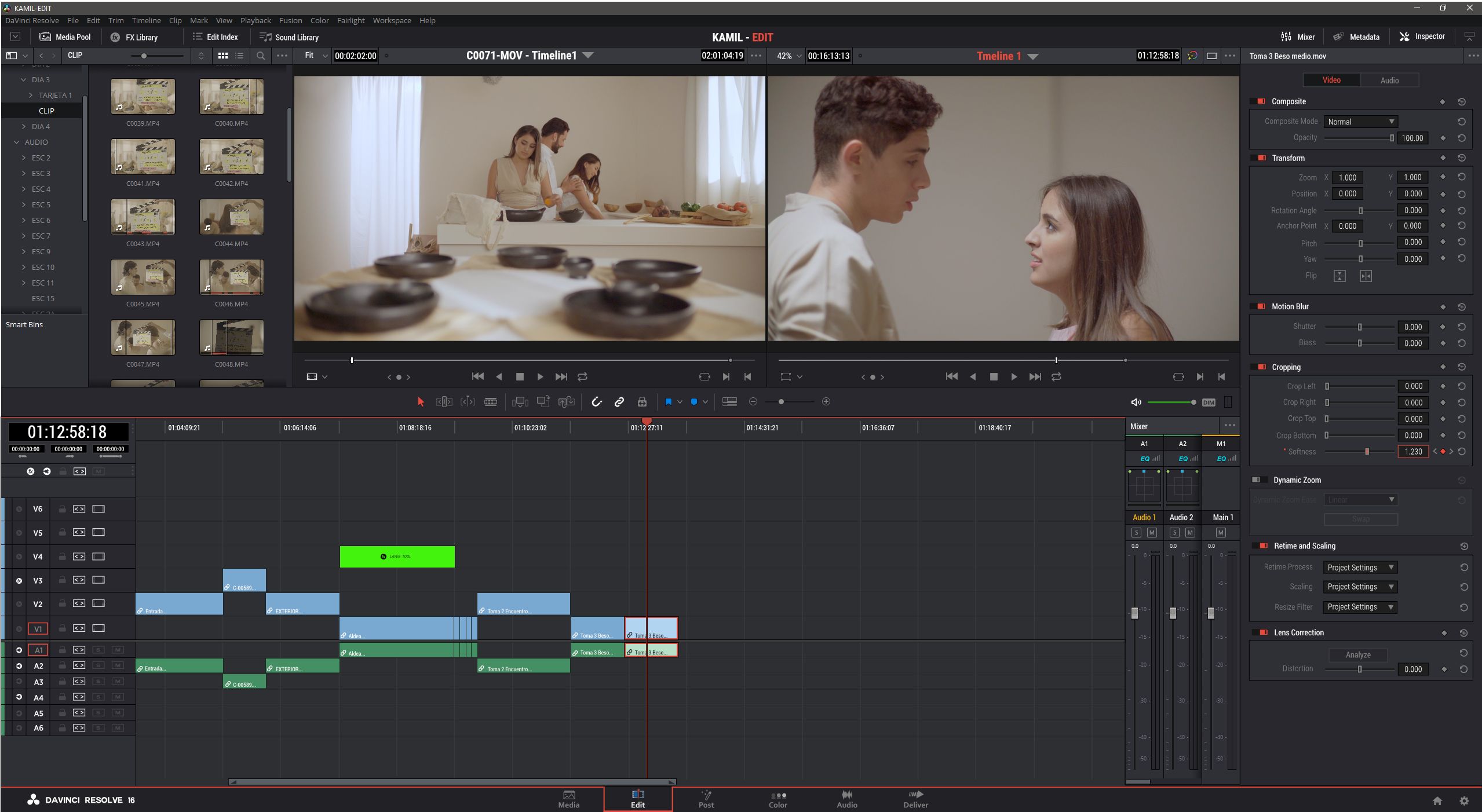1482x812 pixels.
Task: Click the Replace Clip toolbar icon
Action: point(566,401)
